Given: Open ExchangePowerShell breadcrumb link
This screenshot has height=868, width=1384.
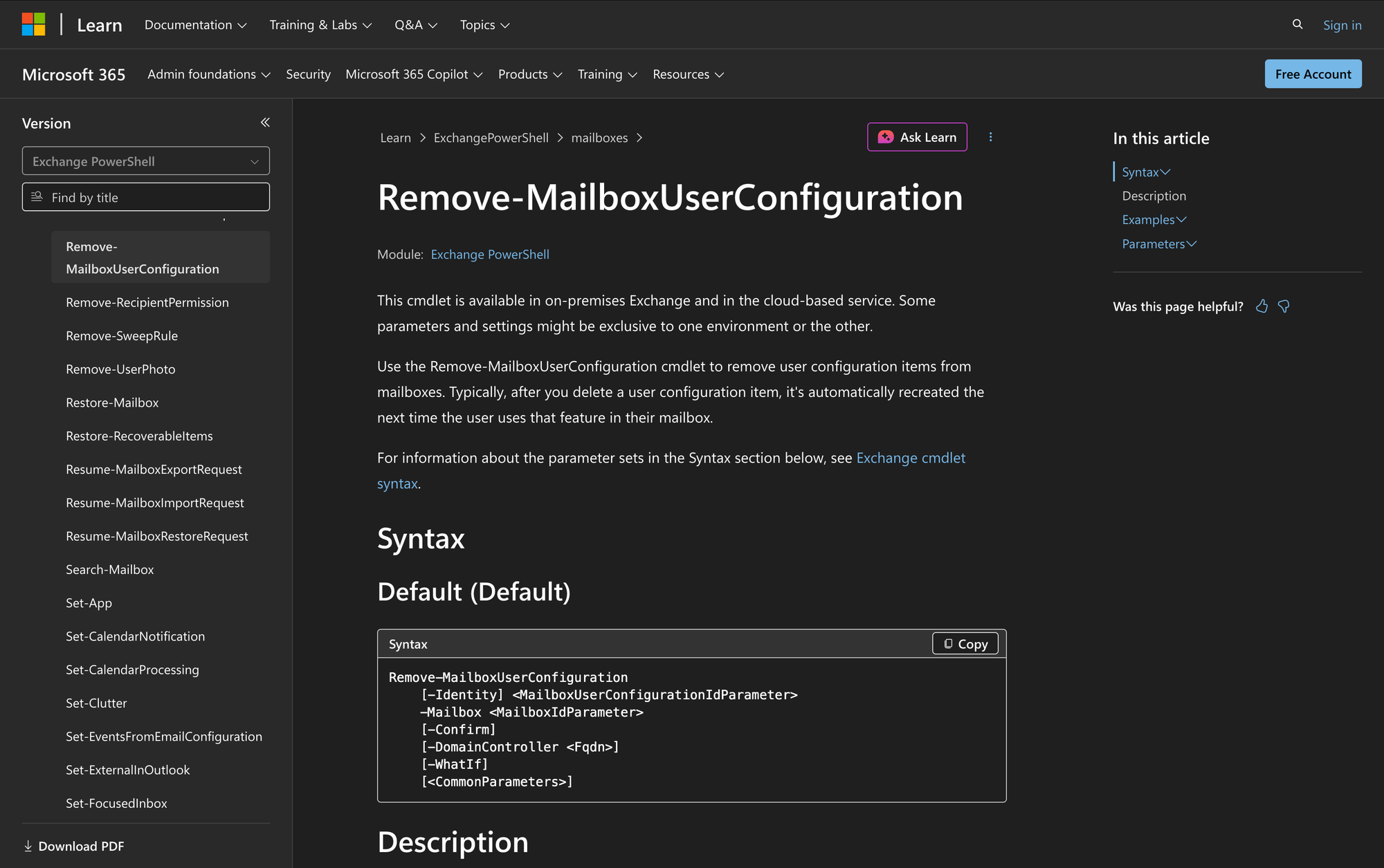Looking at the screenshot, I should click(x=491, y=138).
